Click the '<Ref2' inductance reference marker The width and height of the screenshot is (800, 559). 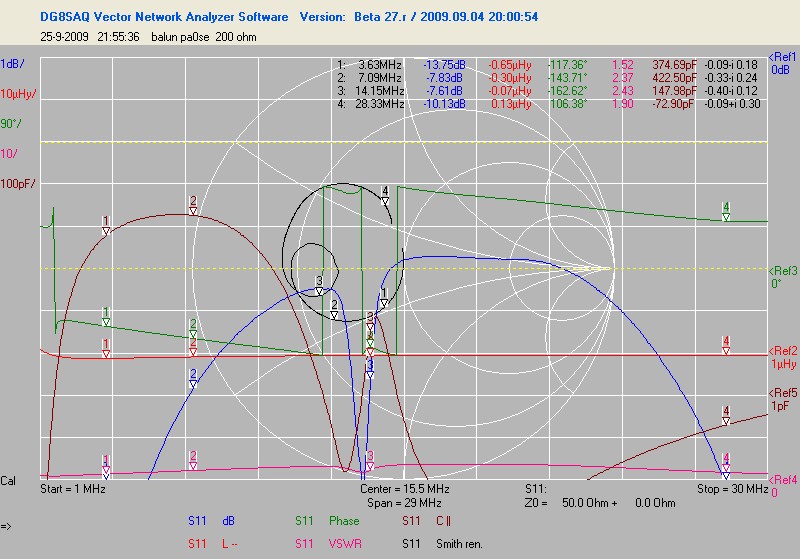(783, 351)
